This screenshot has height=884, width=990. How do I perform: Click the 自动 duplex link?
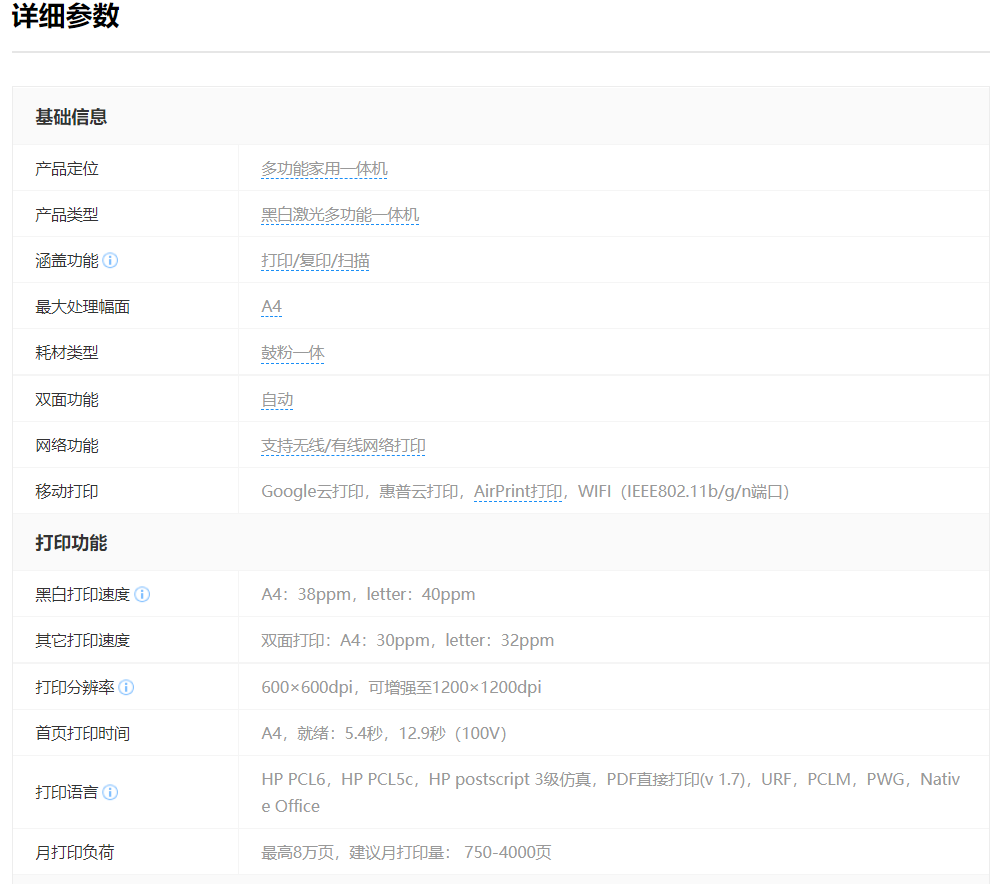point(277,400)
